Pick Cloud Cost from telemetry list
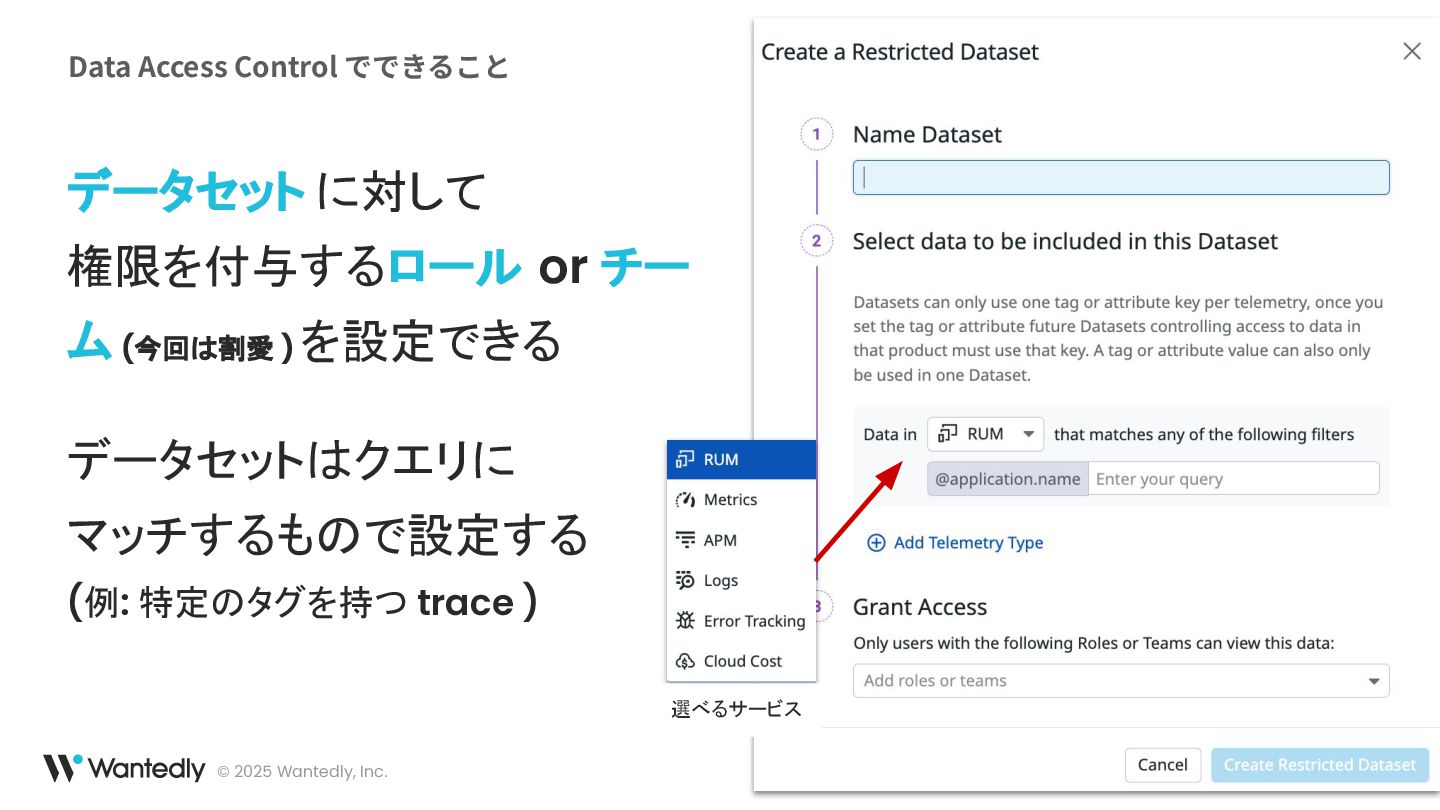 tap(741, 661)
